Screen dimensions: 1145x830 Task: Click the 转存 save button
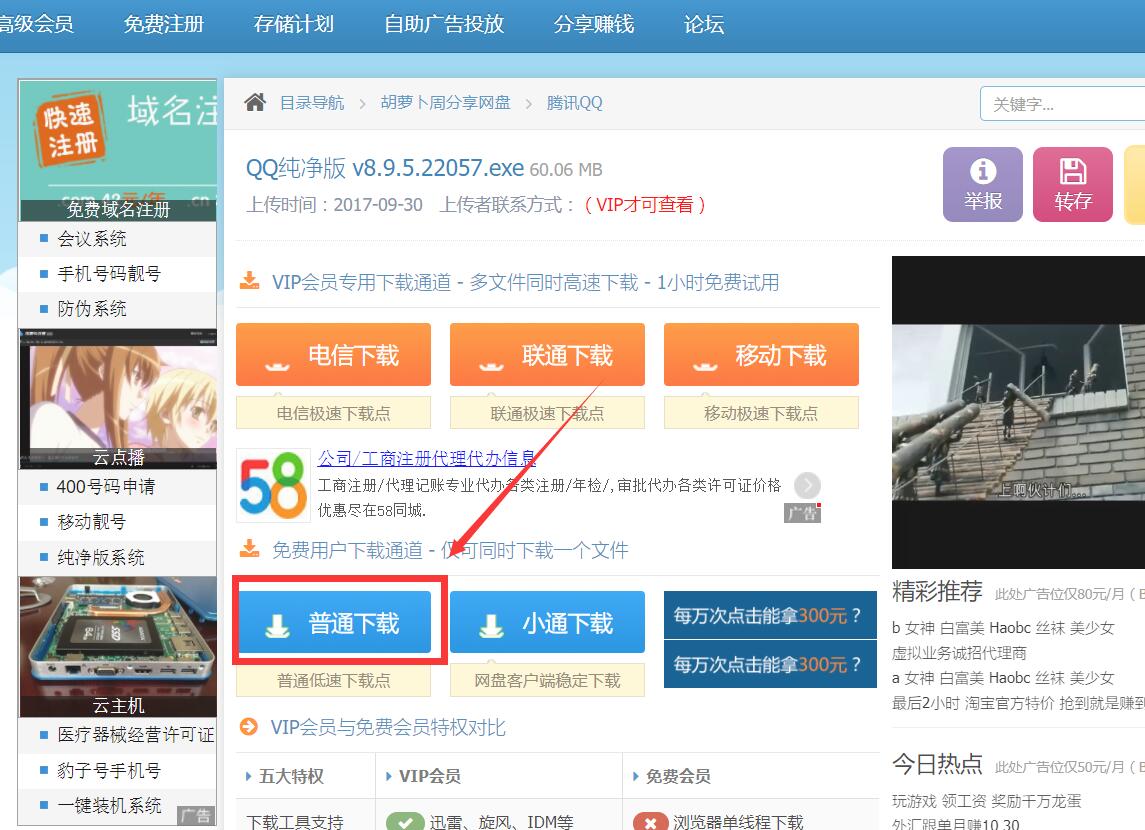point(1073,184)
